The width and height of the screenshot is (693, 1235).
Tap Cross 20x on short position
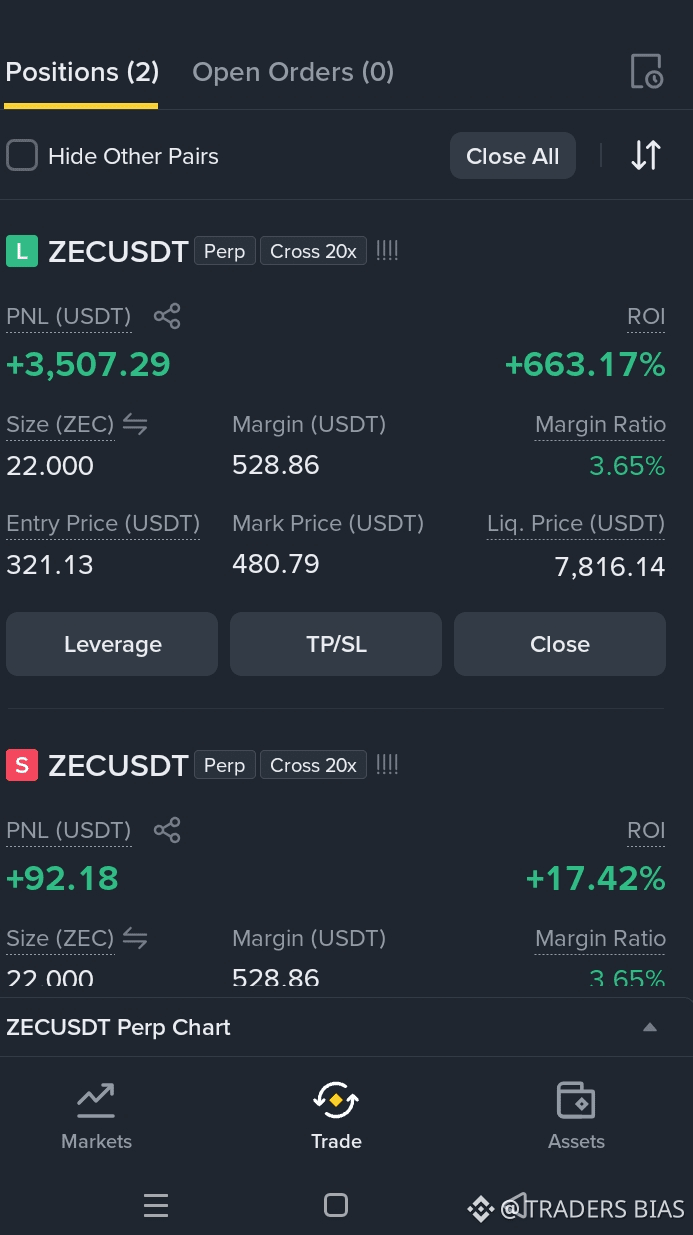(x=313, y=765)
